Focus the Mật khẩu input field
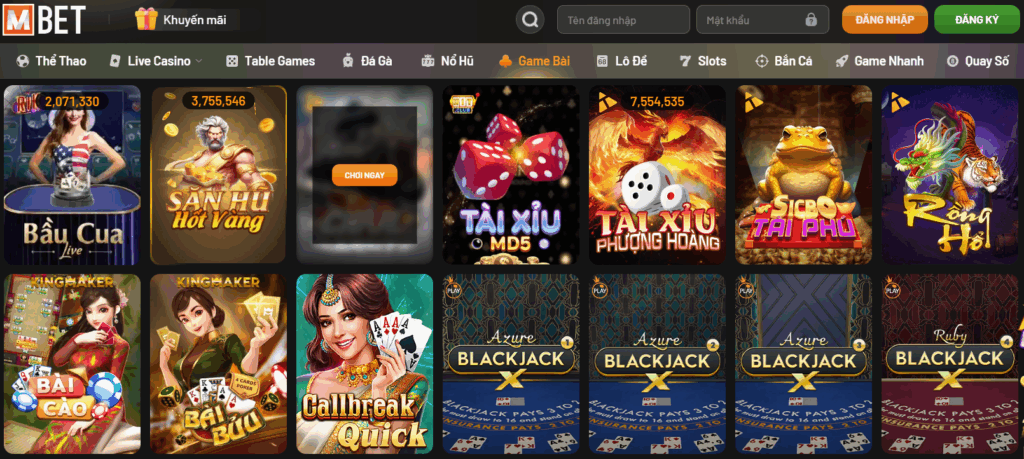This screenshot has height=459, width=1024. pos(763,20)
